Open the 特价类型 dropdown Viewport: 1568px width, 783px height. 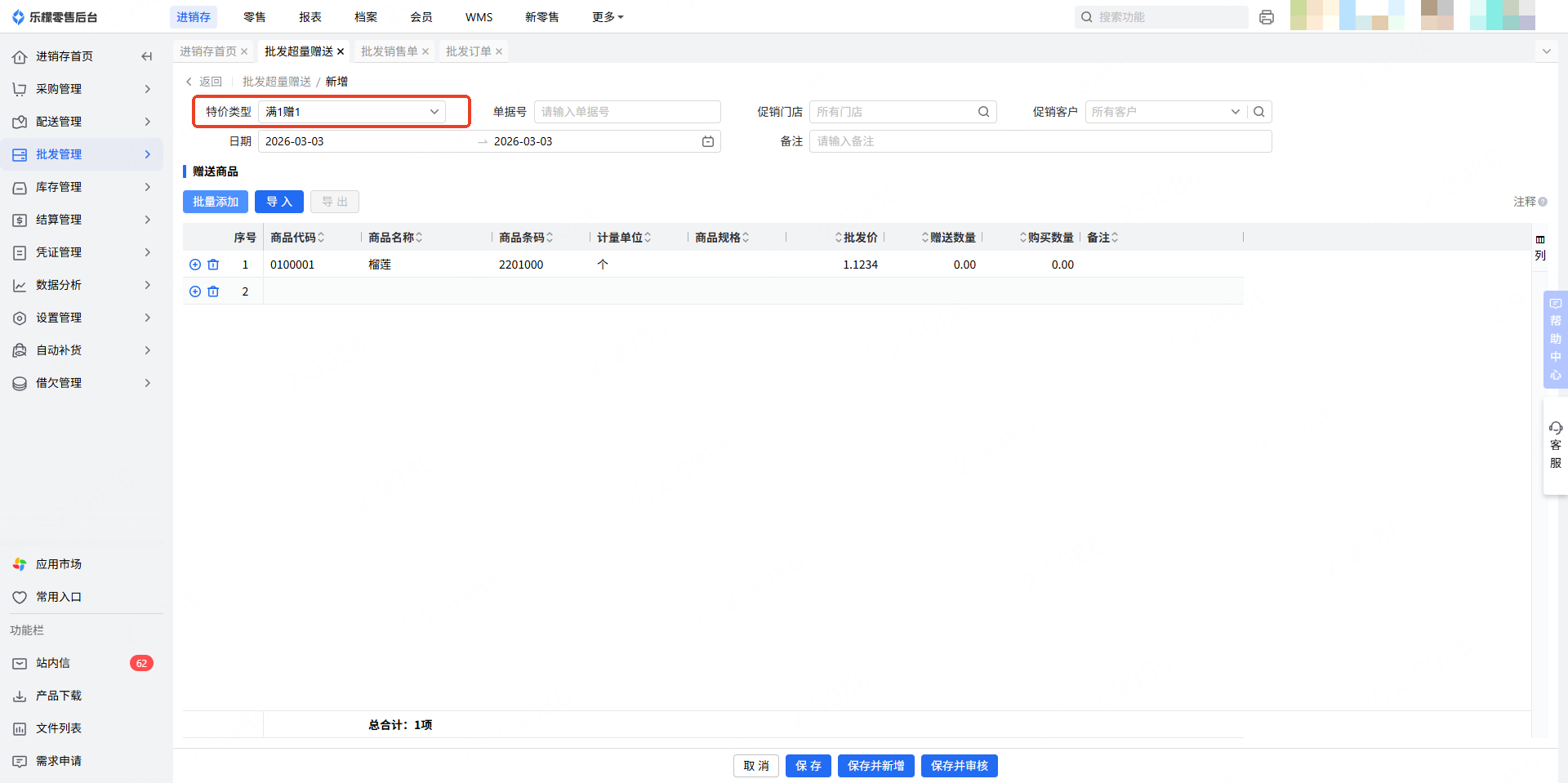point(352,112)
